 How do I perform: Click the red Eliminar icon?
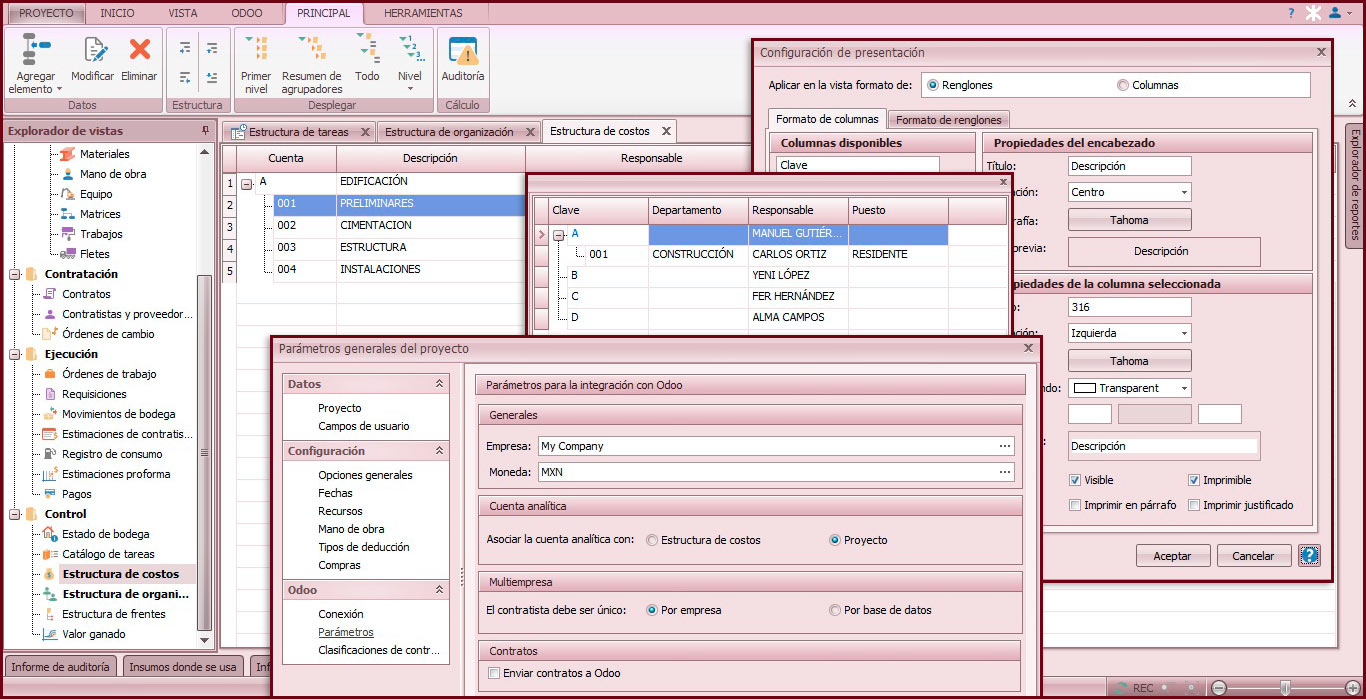click(x=140, y=49)
